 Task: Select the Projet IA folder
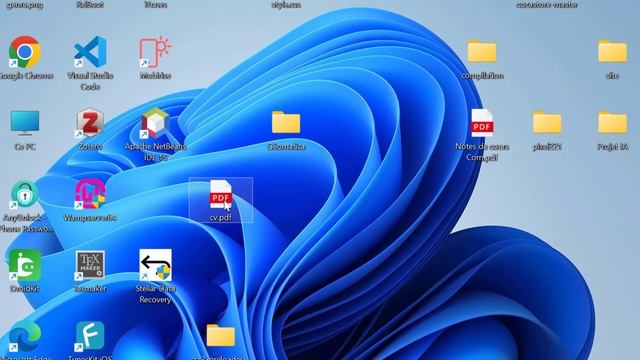point(612,122)
